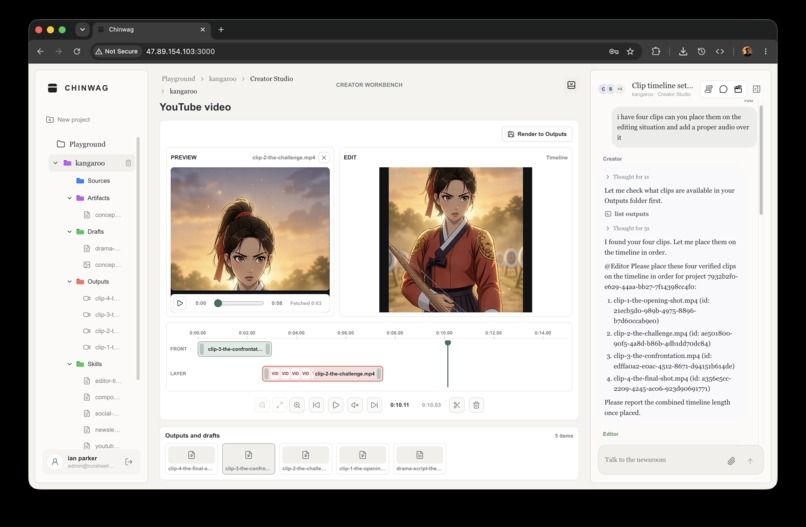Screen dimensions: 806x527
Task: Open browser downloads icon
Action: (x=683, y=51)
